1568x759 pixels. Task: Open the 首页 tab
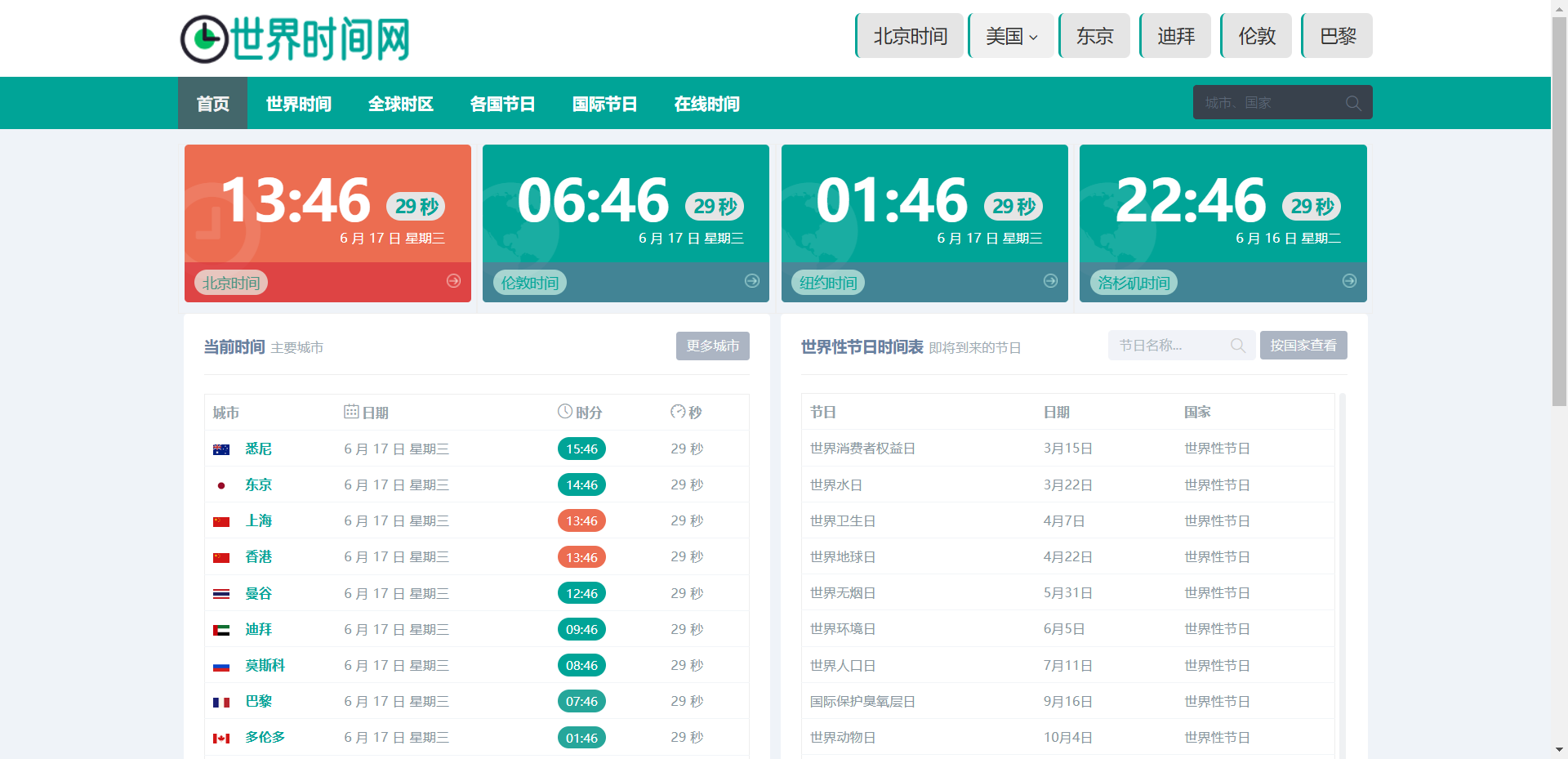tap(212, 104)
